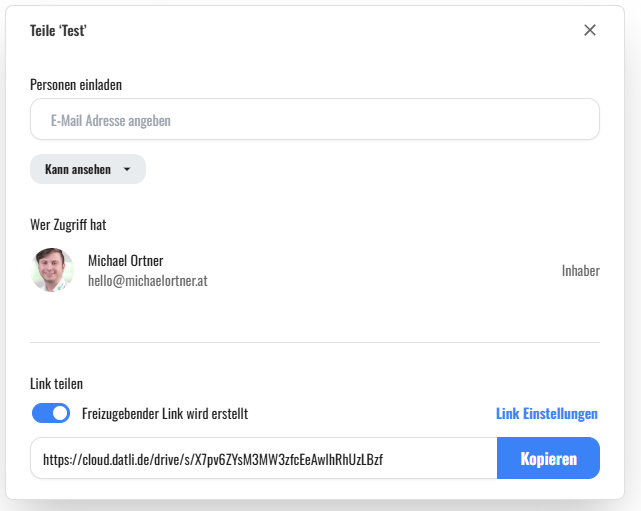This screenshot has height=511, width=641.
Task: Click the hello@michaelortner.at email address
Action: (x=147, y=281)
